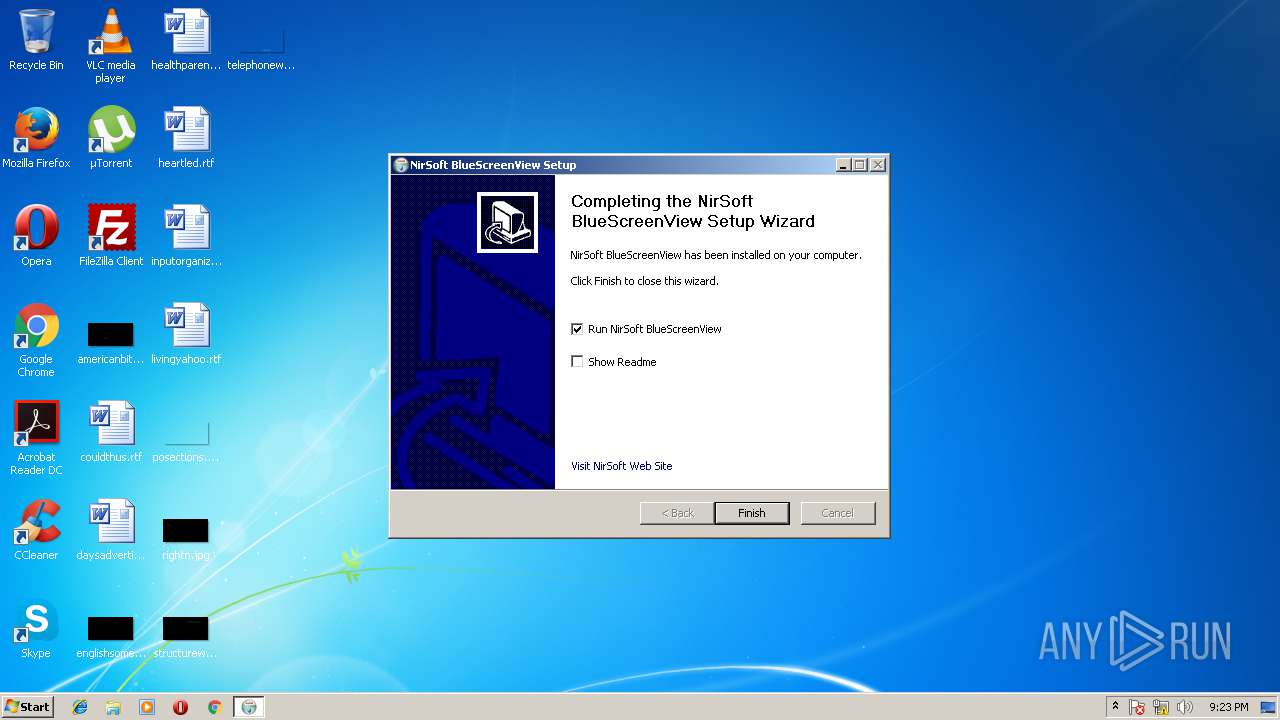Image resolution: width=1280 pixels, height=720 pixels.
Task: Select the posections... desktop file
Action: click(x=186, y=440)
